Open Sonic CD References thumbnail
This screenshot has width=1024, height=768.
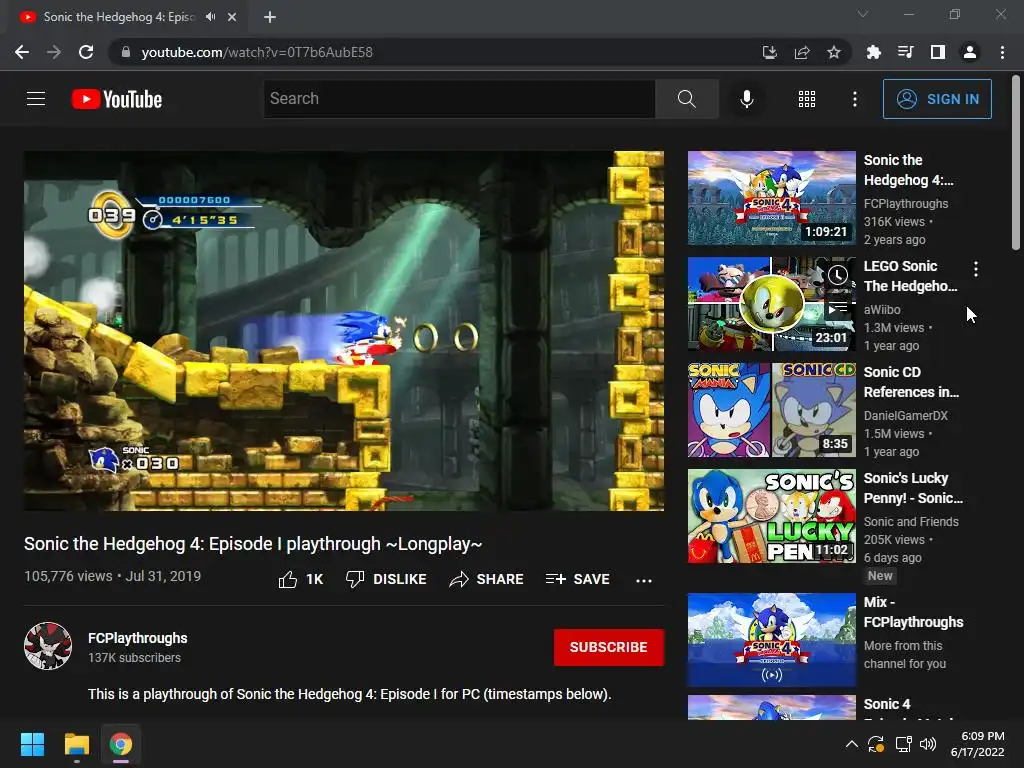tap(771, 409)
